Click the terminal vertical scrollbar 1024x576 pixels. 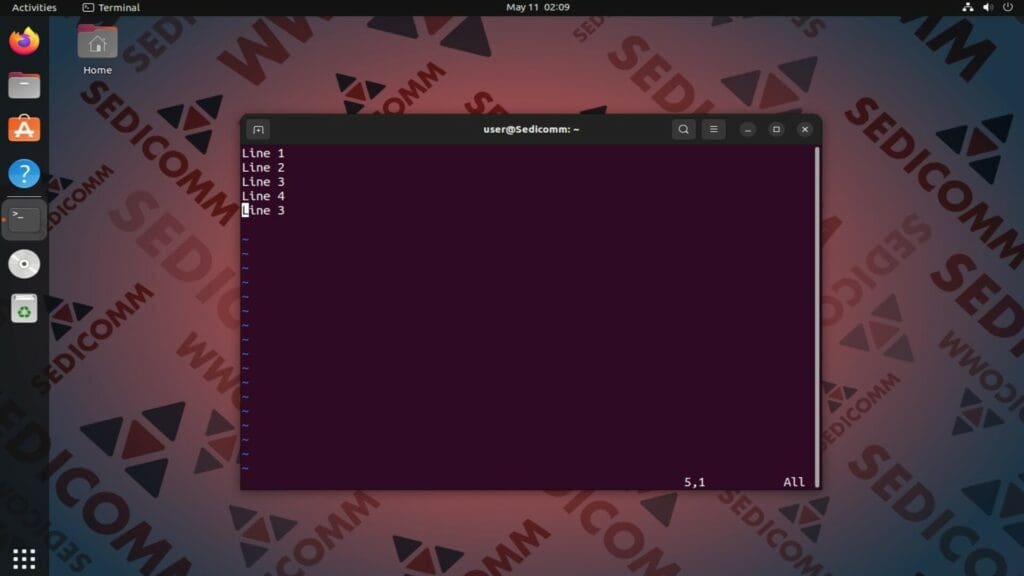817,317
